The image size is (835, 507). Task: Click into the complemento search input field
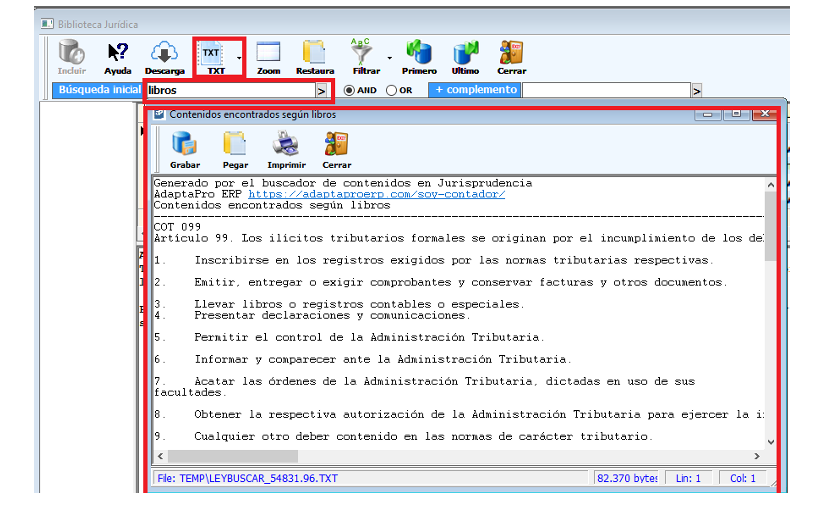pos(606,90)
